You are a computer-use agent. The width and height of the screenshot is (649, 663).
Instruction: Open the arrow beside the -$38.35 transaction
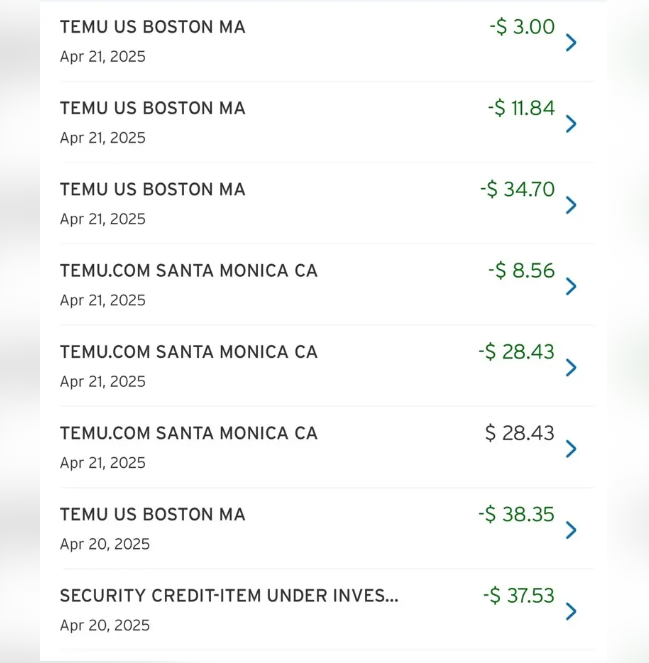[571, 530]
